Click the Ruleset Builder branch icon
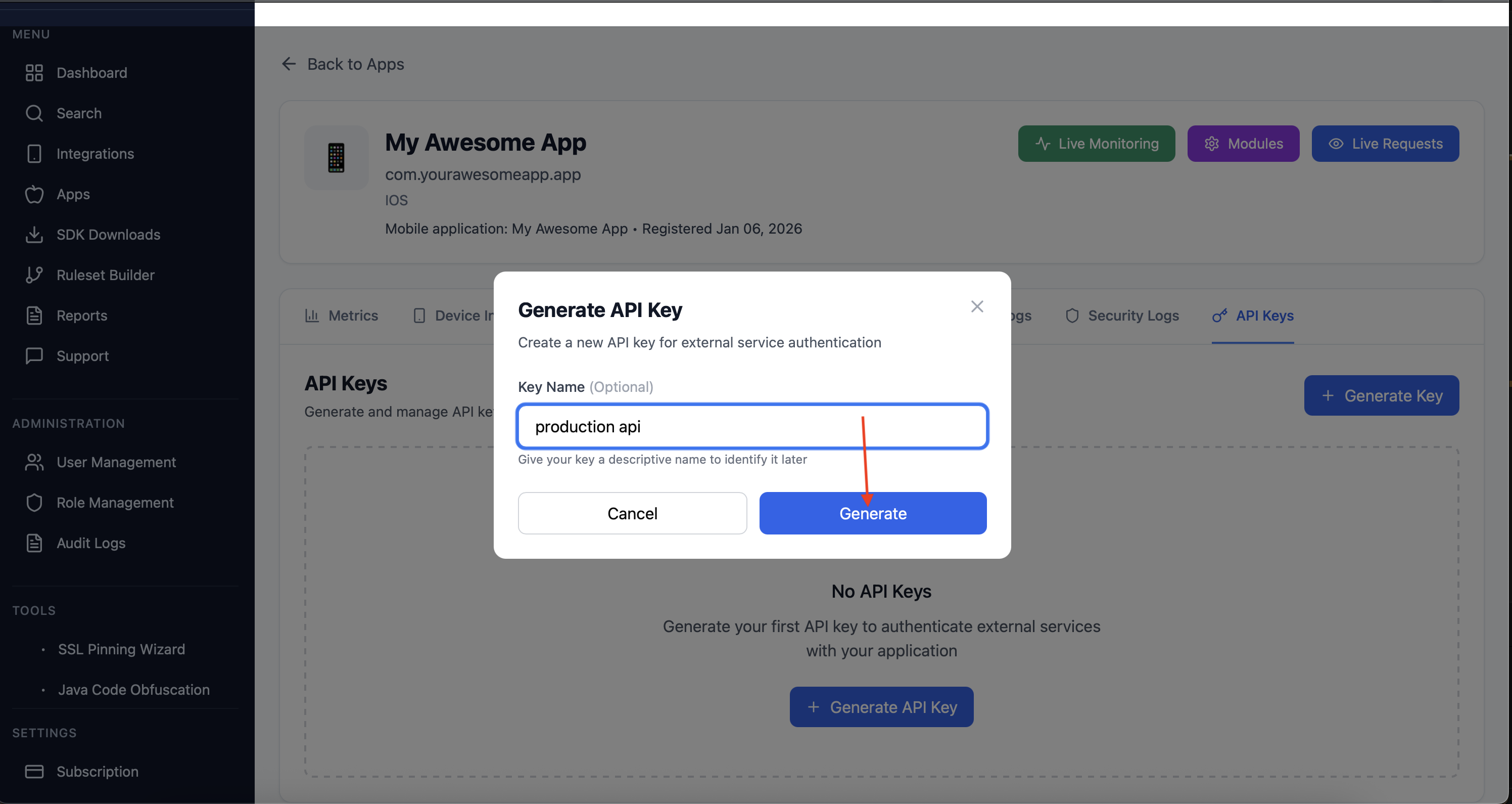 34,275
